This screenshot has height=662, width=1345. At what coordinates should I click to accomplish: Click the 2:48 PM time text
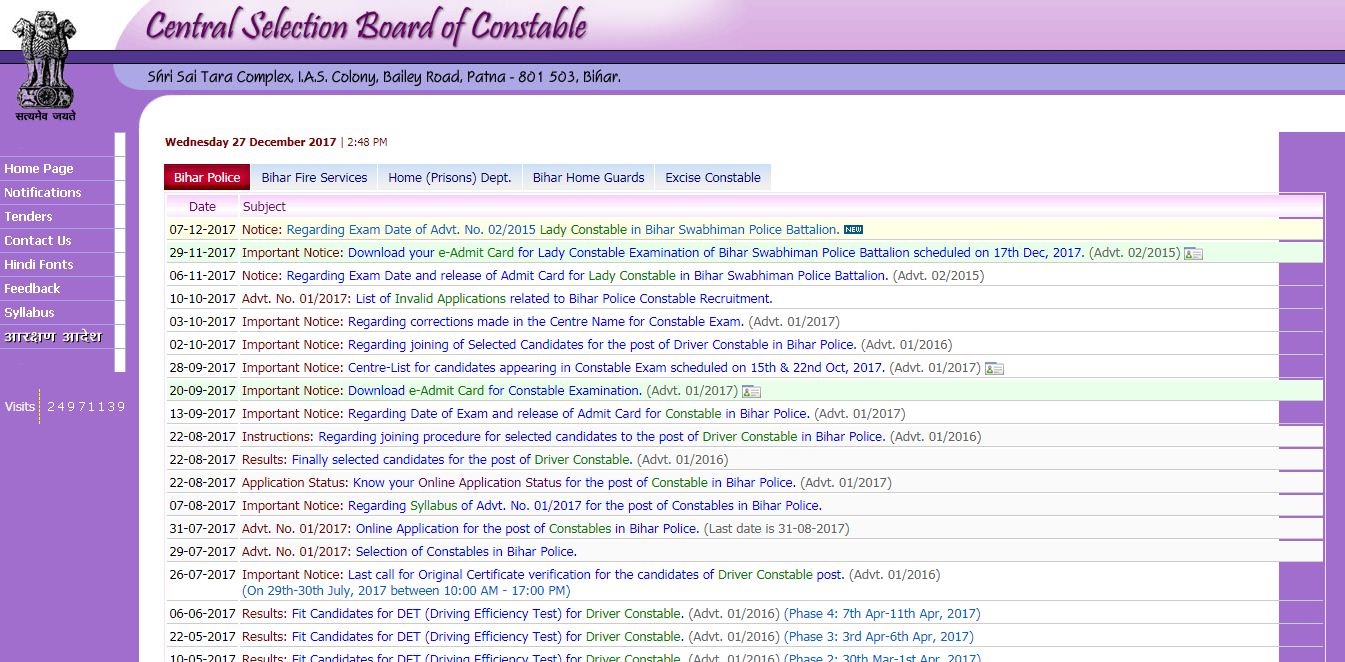pos(366,142)
